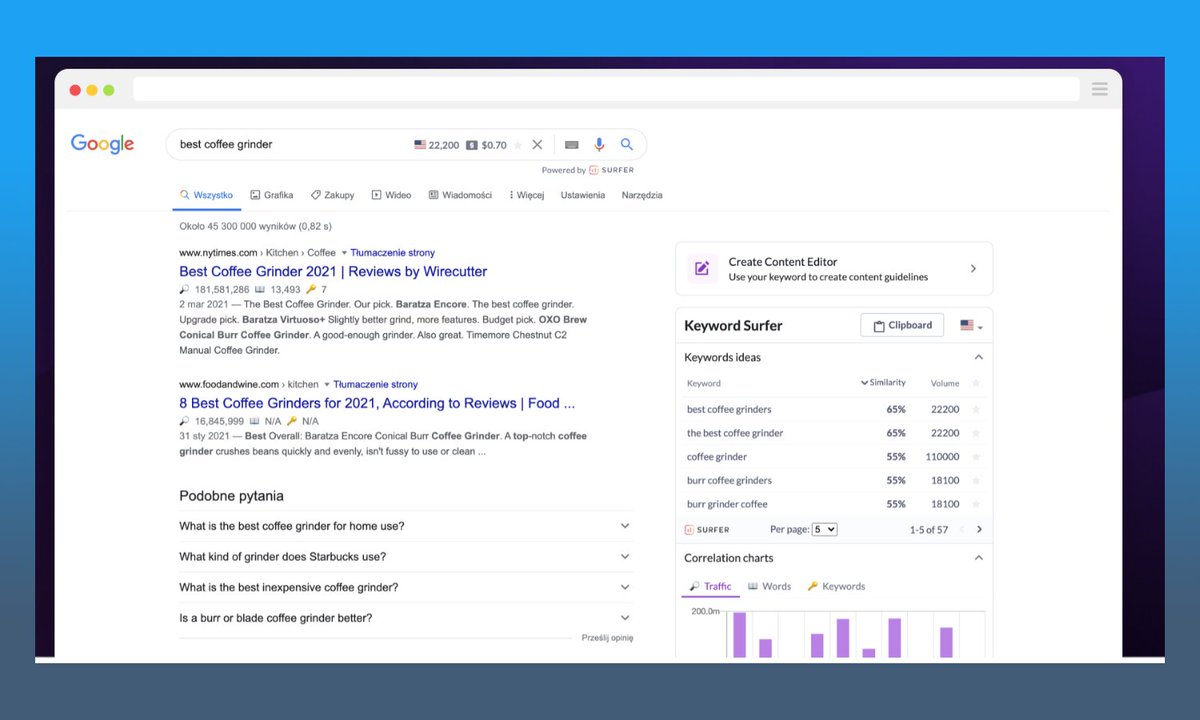Click the 'coffee grinder' volume 110000
The width and height of the screenshot is (1200, 720).
[942, 457]
